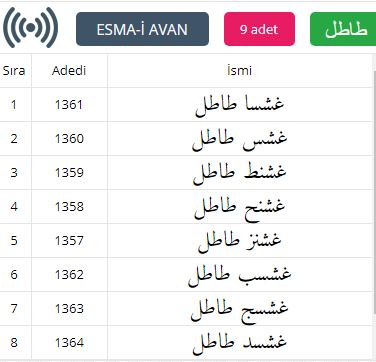Click the İsmi column header
376x362 pixels.
point(239,71)
